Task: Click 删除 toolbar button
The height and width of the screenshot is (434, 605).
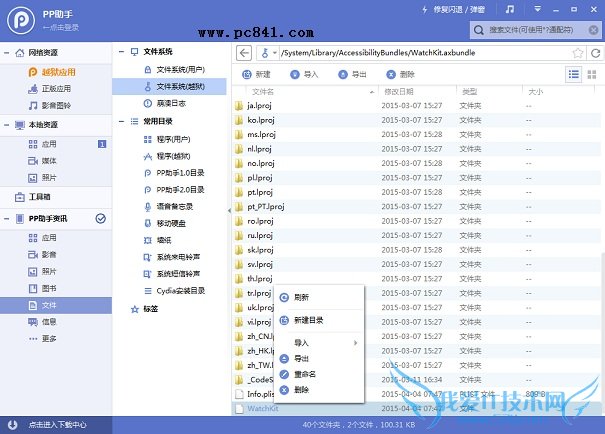Action: pyautogui.click(x=401, y=74)
